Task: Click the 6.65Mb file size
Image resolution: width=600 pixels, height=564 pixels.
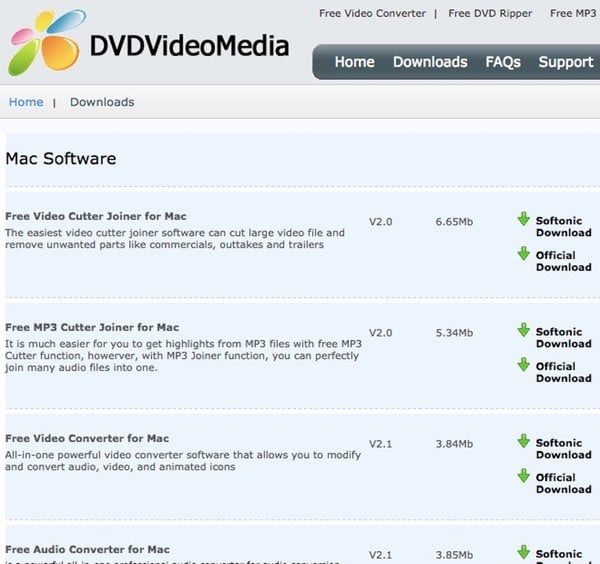Action: 454,222
